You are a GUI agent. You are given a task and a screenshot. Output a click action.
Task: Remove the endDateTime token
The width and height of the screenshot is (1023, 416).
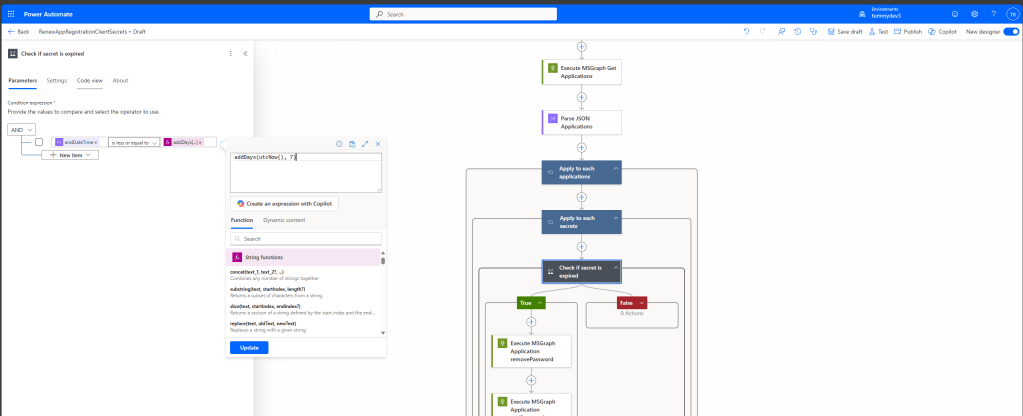point(96,142)
